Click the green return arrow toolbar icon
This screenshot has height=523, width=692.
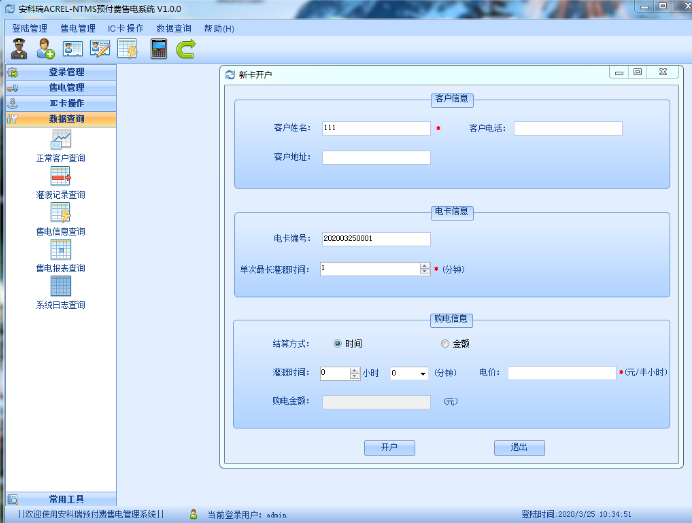pos(186,49)
